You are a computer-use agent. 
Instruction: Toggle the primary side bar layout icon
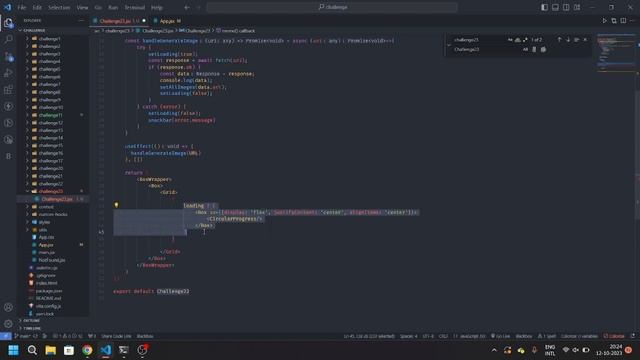(x=544, y=7)
